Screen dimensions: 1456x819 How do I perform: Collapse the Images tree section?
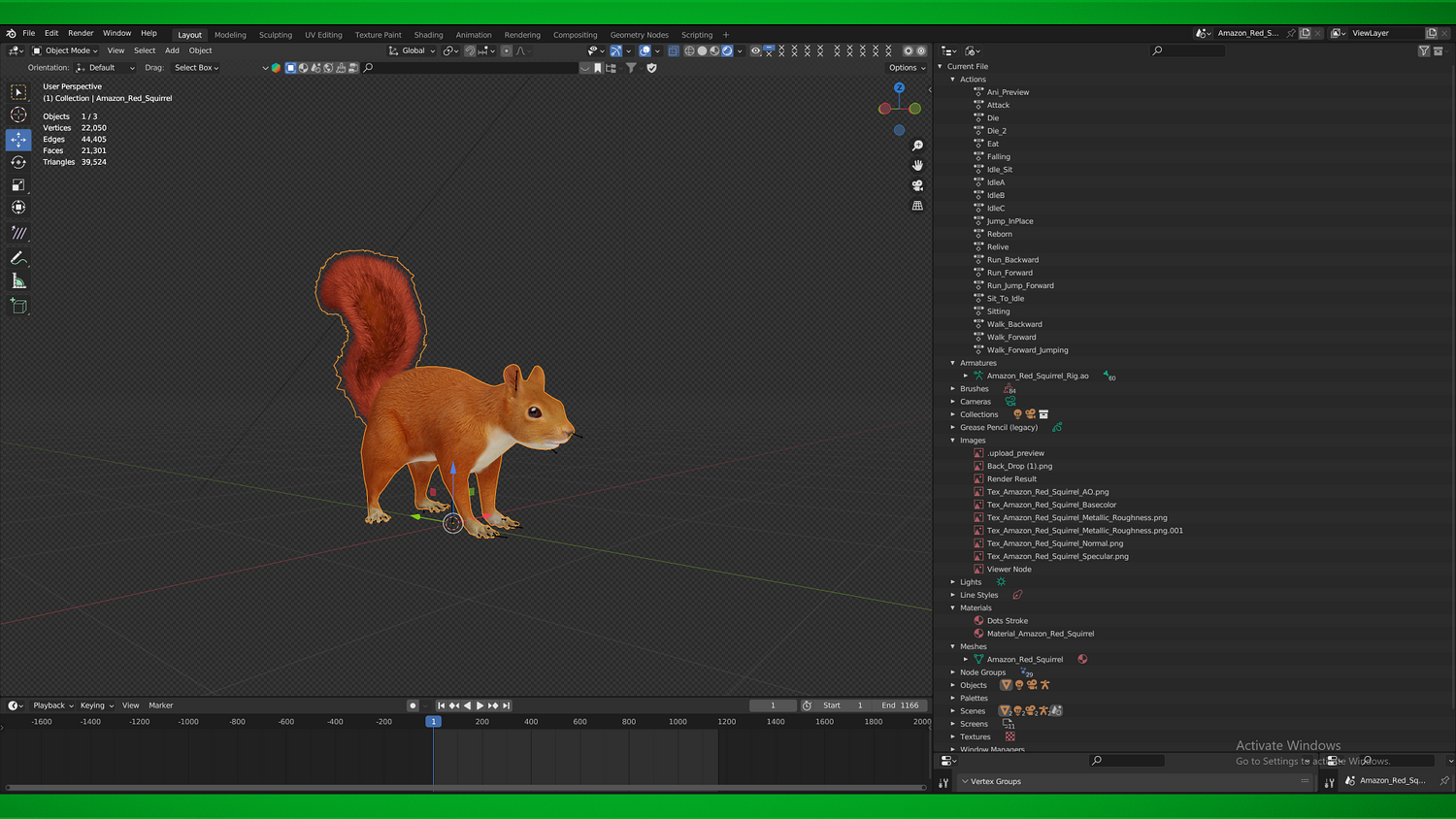[x=953, y=441]
